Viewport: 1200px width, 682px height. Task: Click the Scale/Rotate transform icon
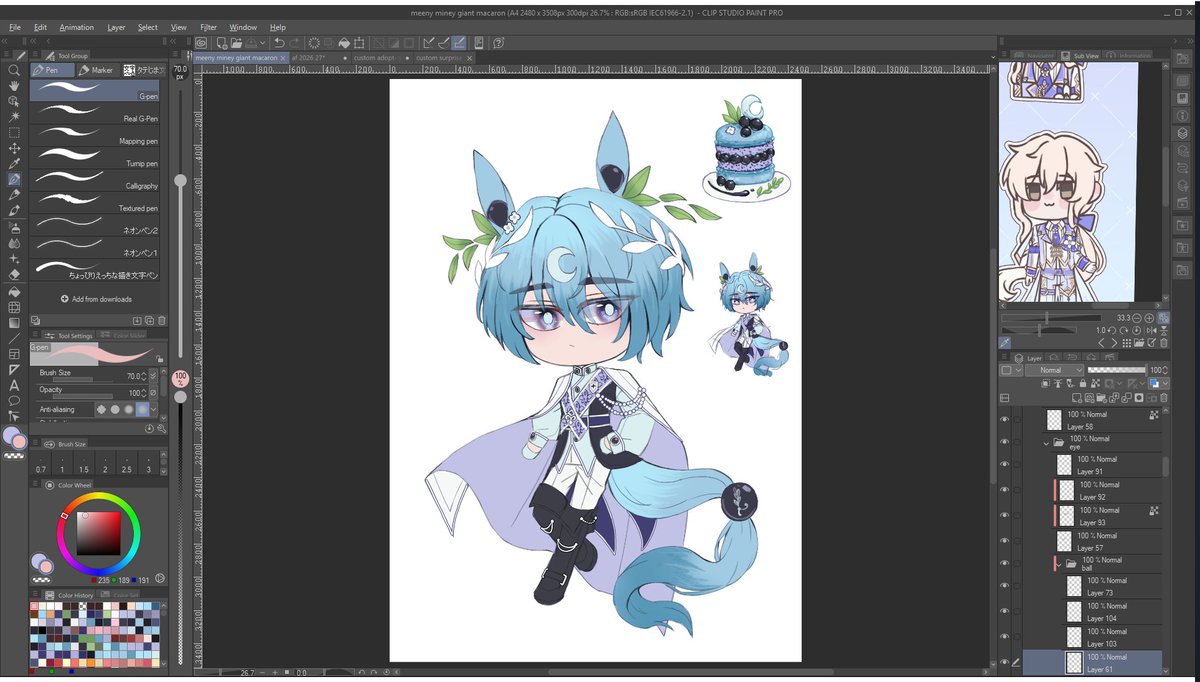[x=358, y=43]
